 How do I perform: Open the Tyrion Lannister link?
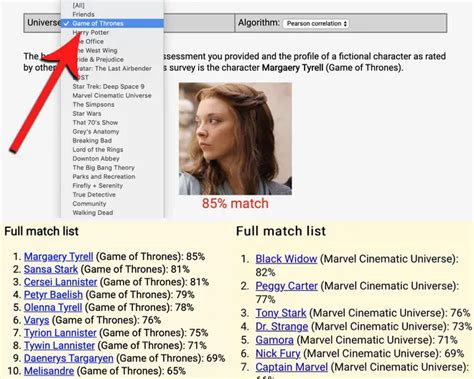point(60,333)
